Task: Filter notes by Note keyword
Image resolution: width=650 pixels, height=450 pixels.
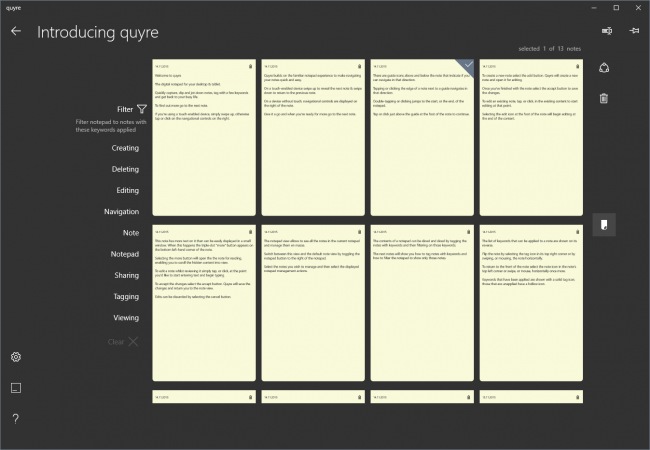Action: coord(131,233)
